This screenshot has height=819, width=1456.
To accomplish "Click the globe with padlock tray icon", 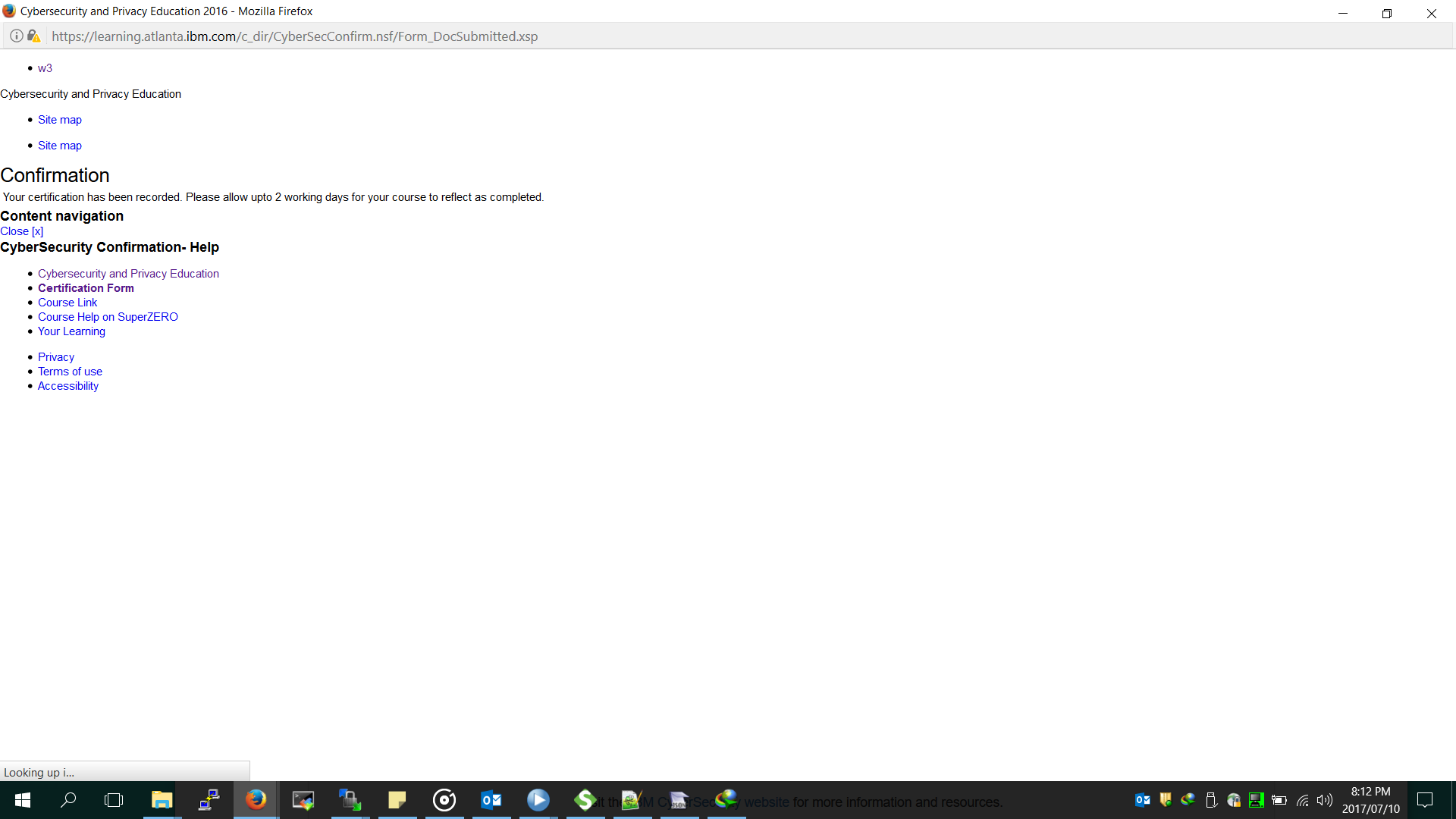I will (x=1234, y=800).
